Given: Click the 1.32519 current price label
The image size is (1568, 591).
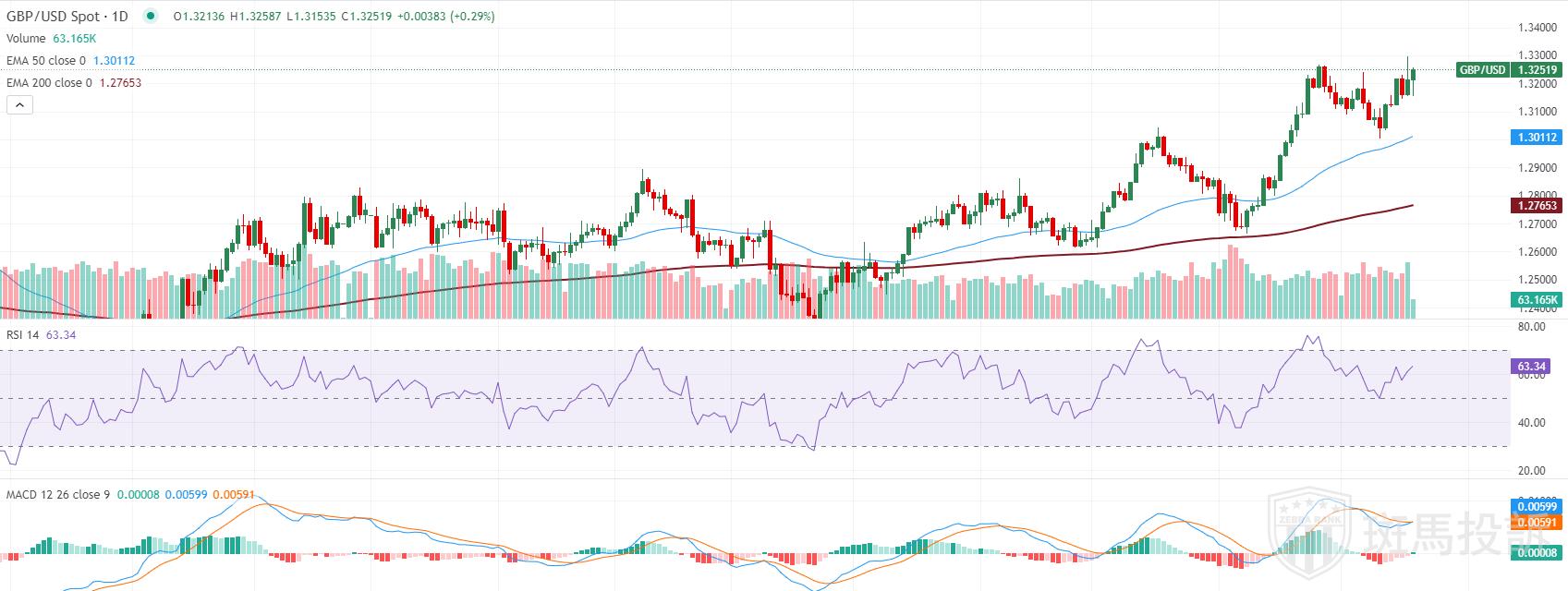Looking at the screenshot, I should (1538, 70).
